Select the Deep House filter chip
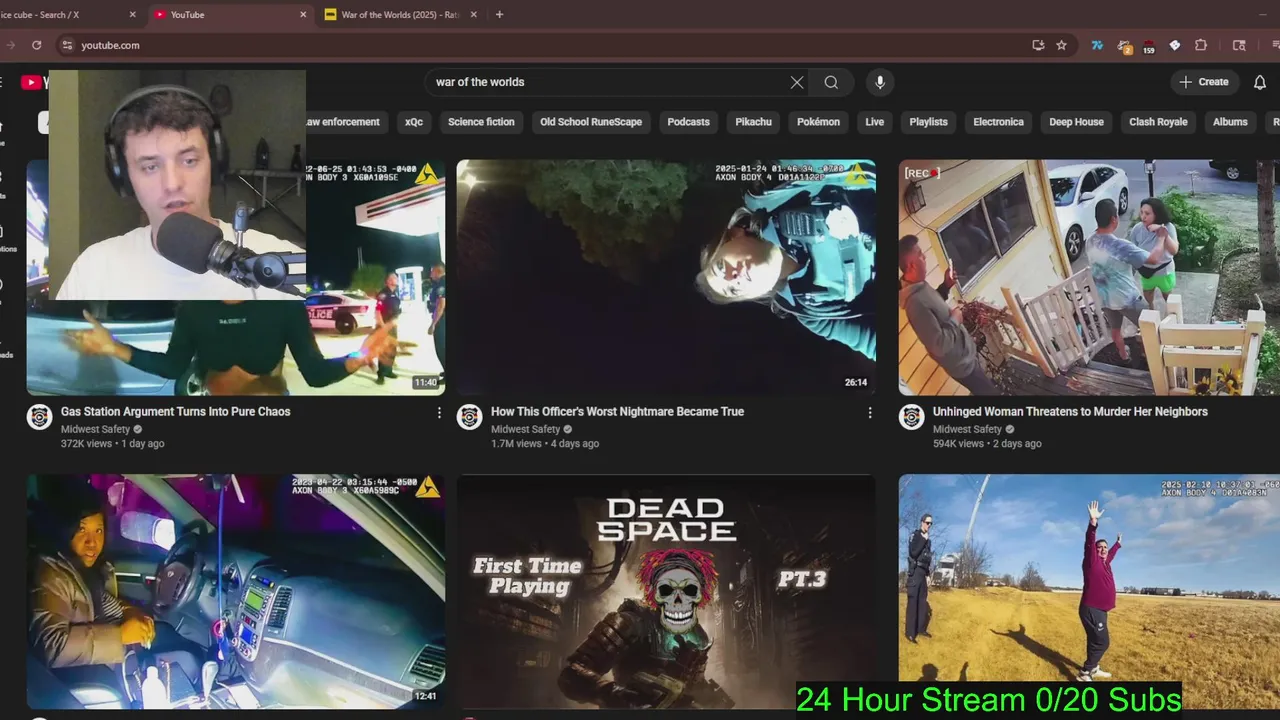The height and width of the screenshot is (720, 1280). pos(1076,122)
